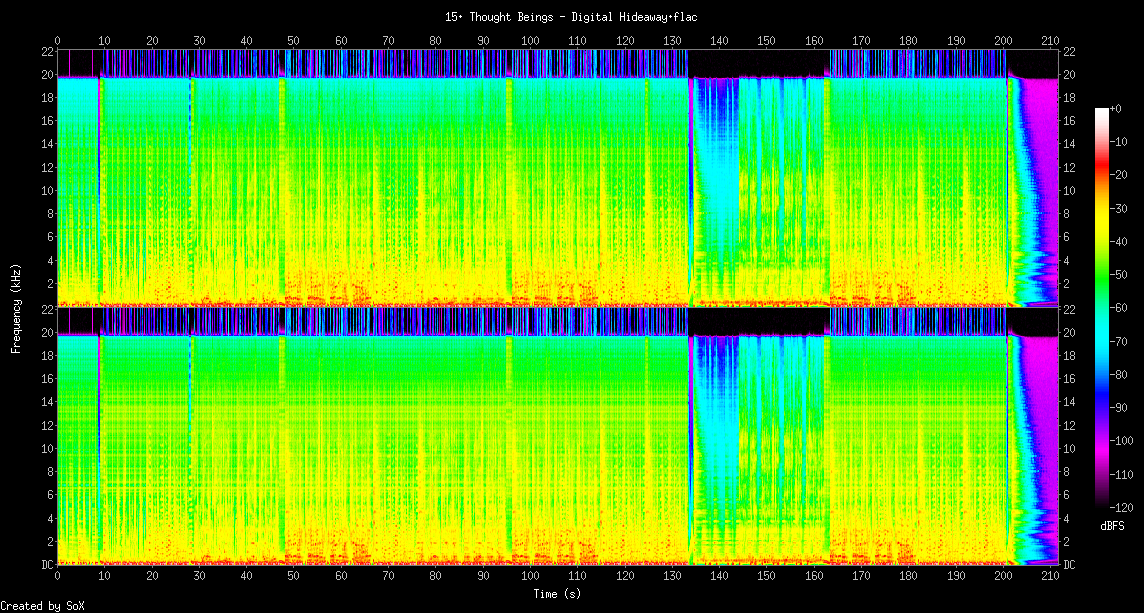This screenshot has width=1144, height=613.
Task: Click the -120 label on the color scale
Action: point(1127,507)
